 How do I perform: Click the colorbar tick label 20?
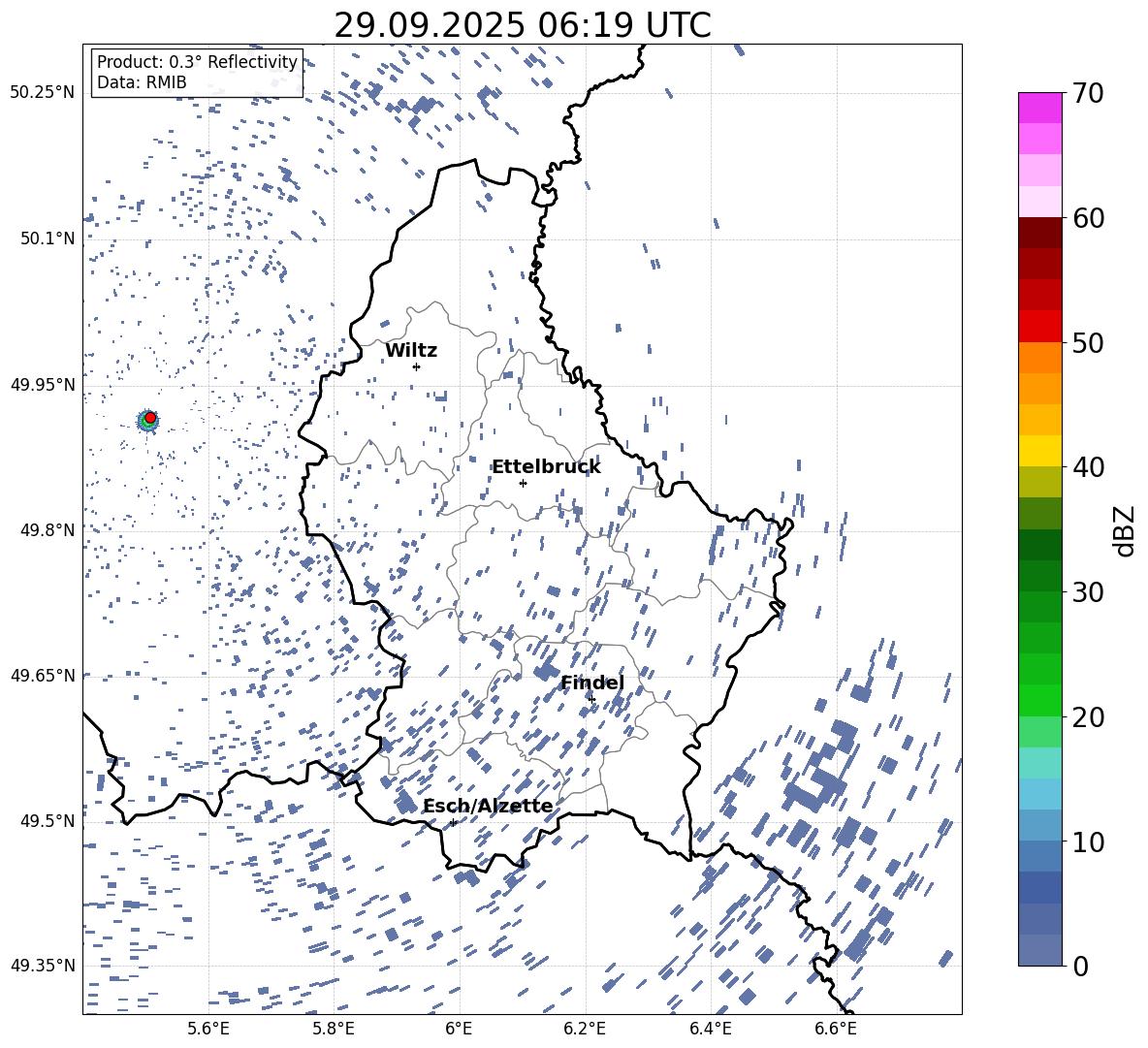(1088, 716)
